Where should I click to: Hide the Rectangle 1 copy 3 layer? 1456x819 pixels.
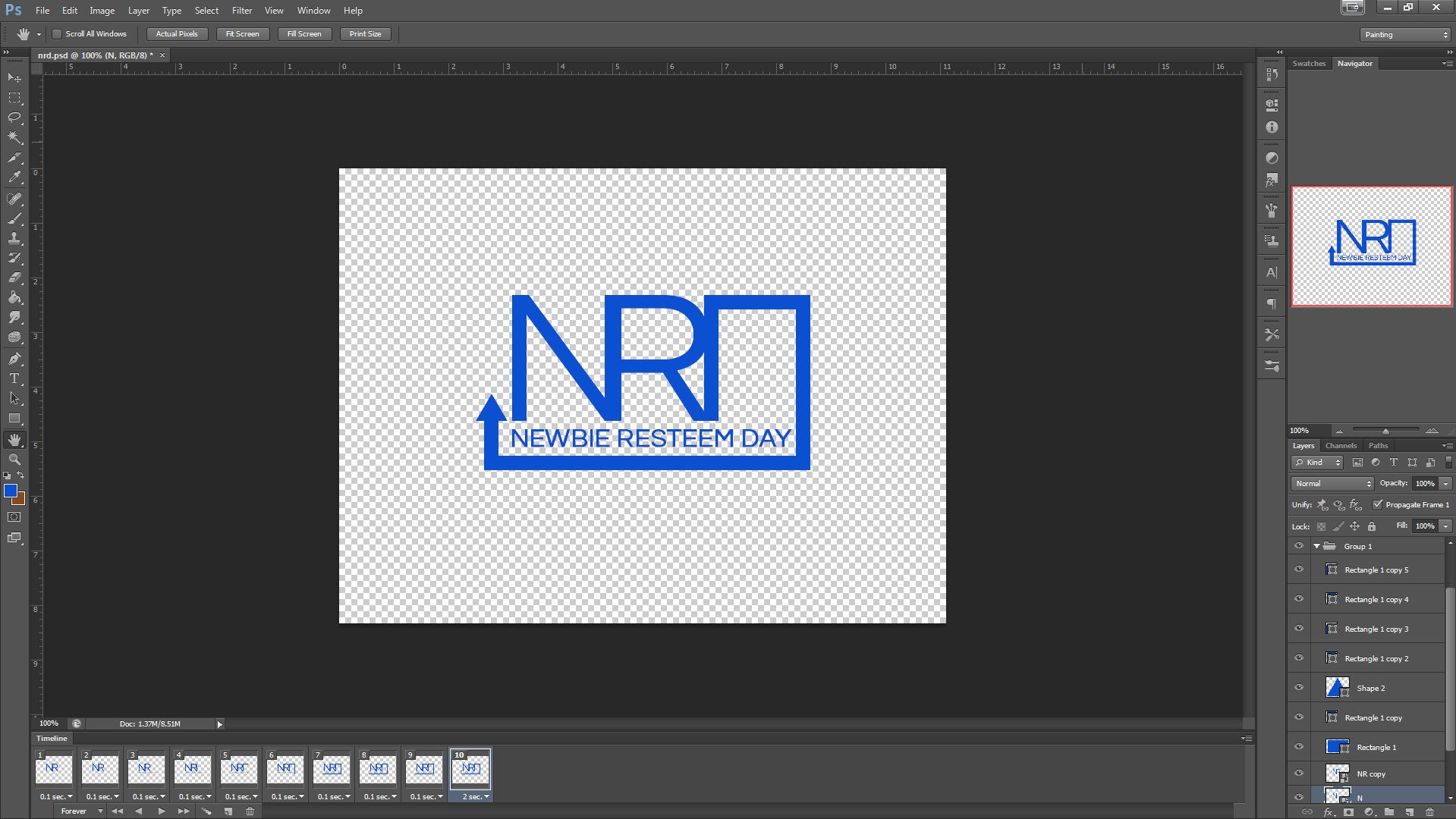point(1299,629)
